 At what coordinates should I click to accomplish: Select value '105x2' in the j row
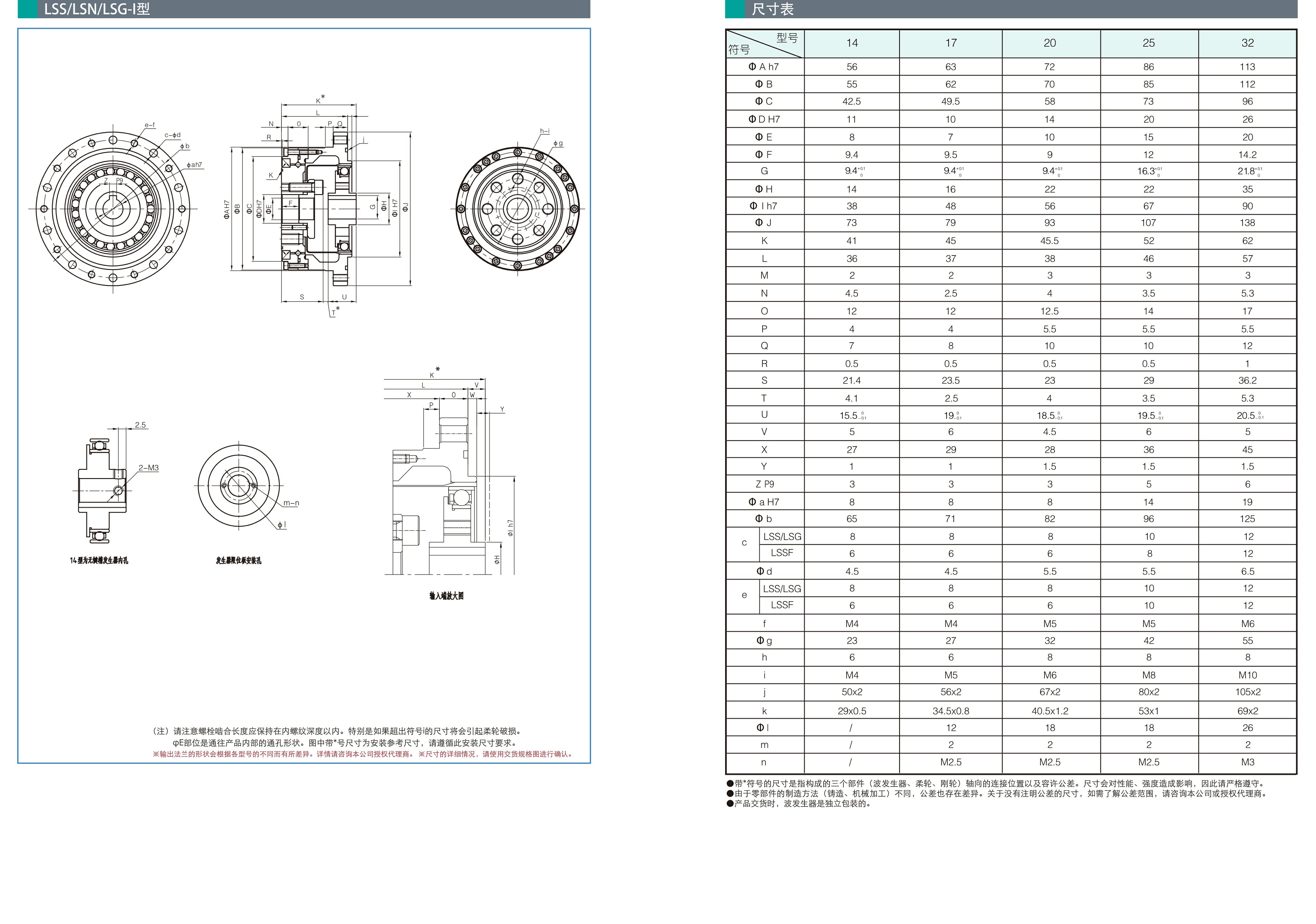click(x=1248, y=692)
